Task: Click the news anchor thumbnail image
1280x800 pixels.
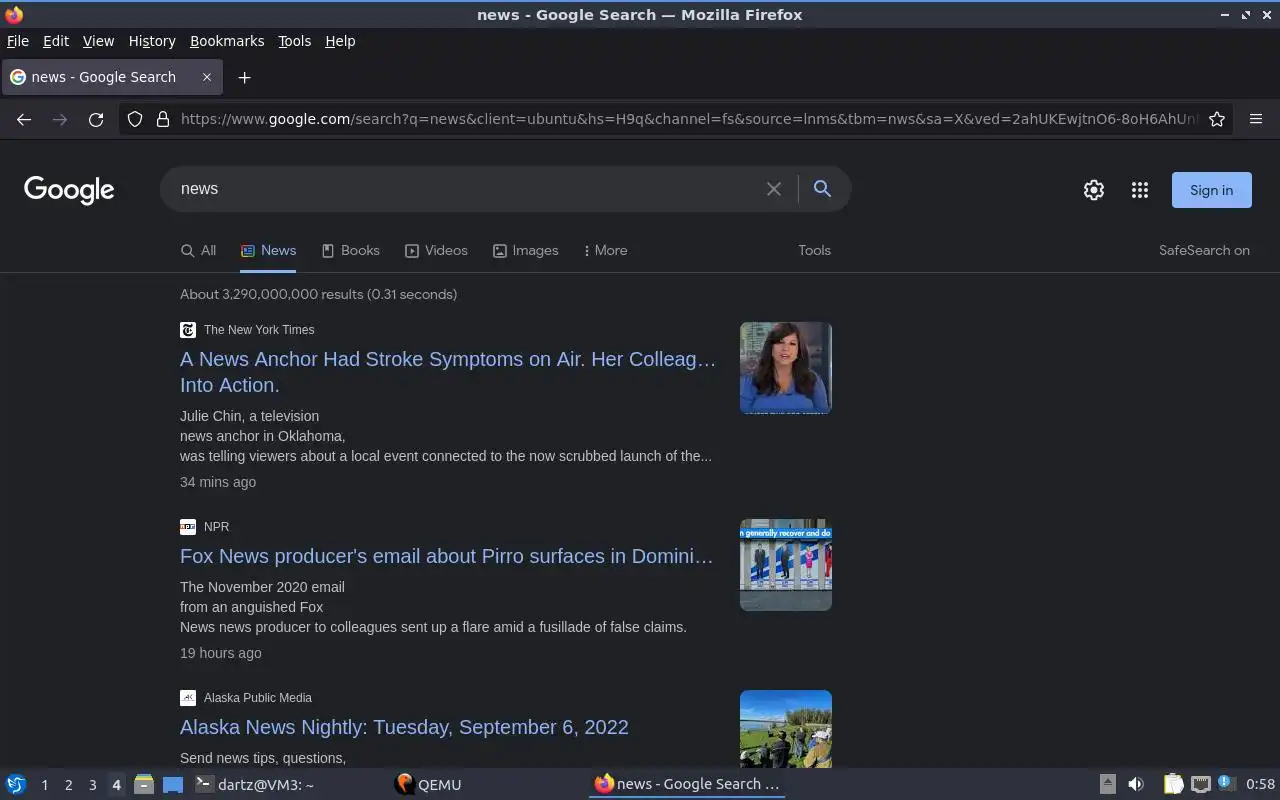Action: (786, 368)
